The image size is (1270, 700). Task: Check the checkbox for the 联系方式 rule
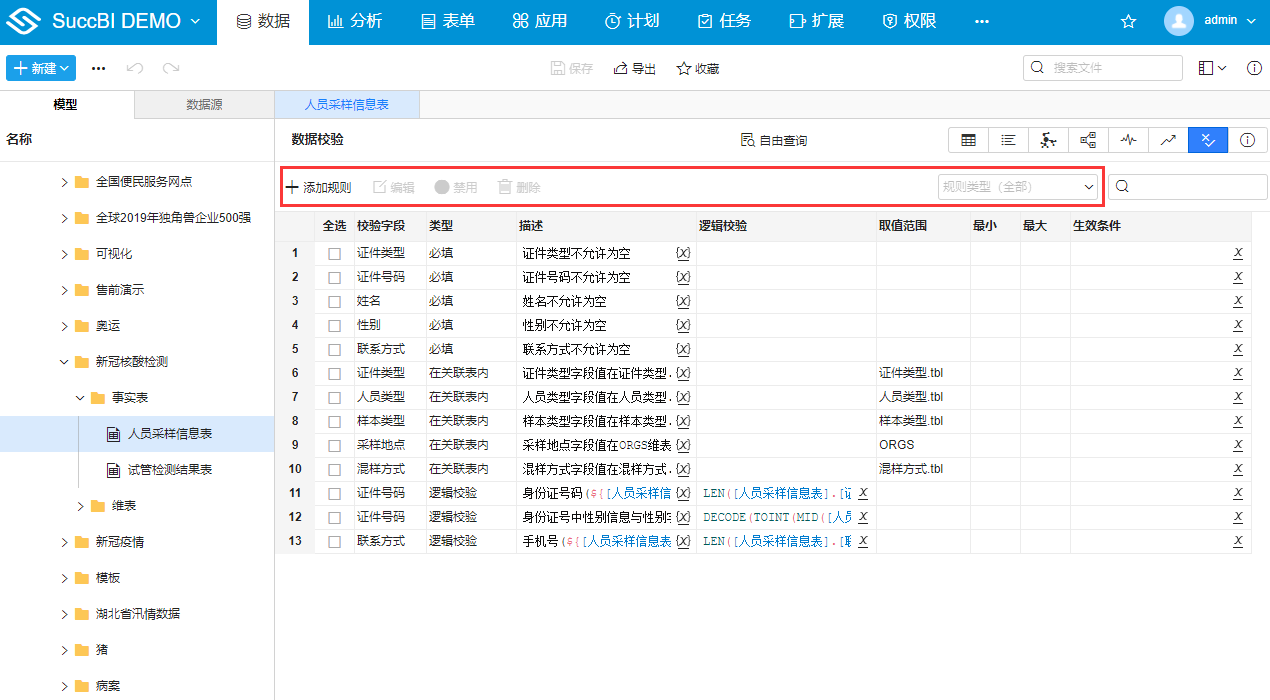(x=336, y=348)
